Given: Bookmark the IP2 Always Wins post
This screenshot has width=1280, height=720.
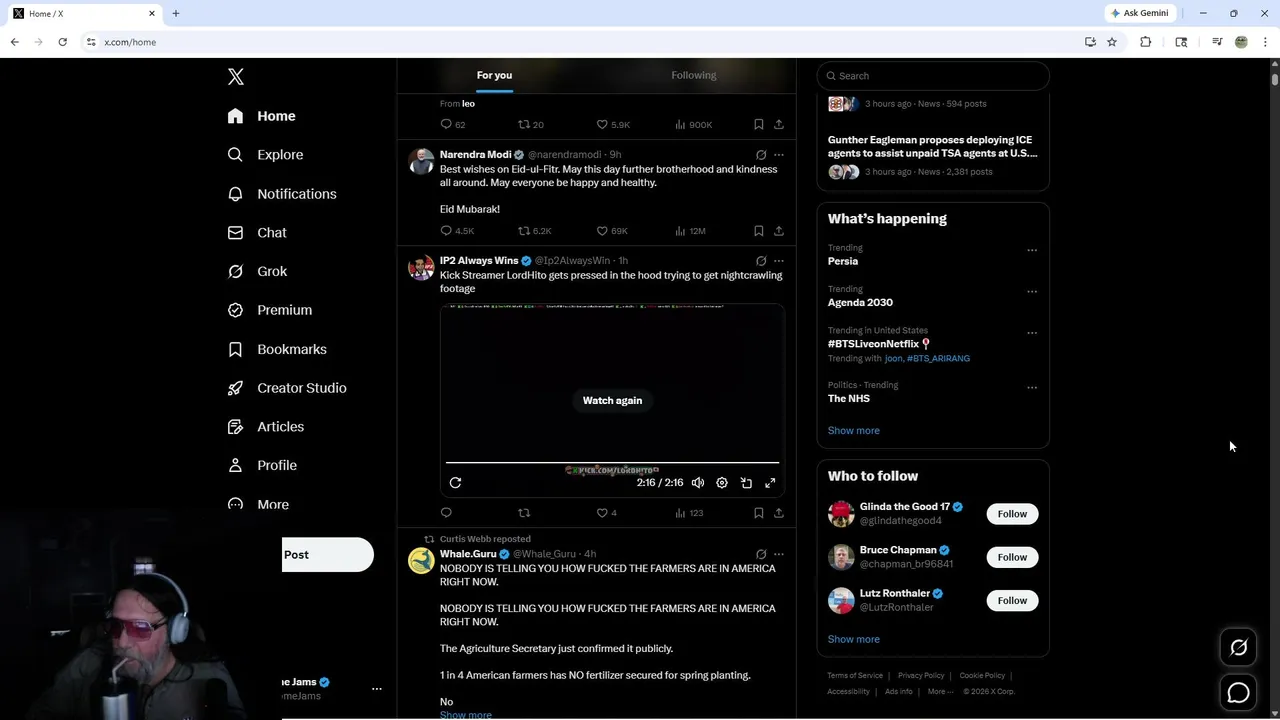Looking at the screenshot, I should (759, 513).
